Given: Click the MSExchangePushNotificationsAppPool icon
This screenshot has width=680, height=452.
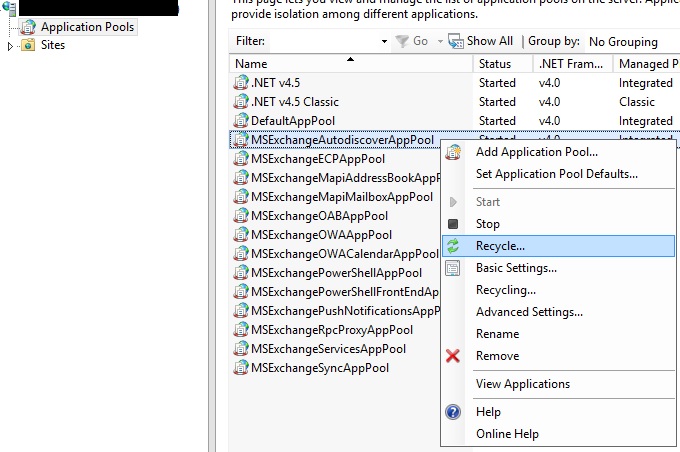Looking at the screenshot, I should click(x=241, y=311).
